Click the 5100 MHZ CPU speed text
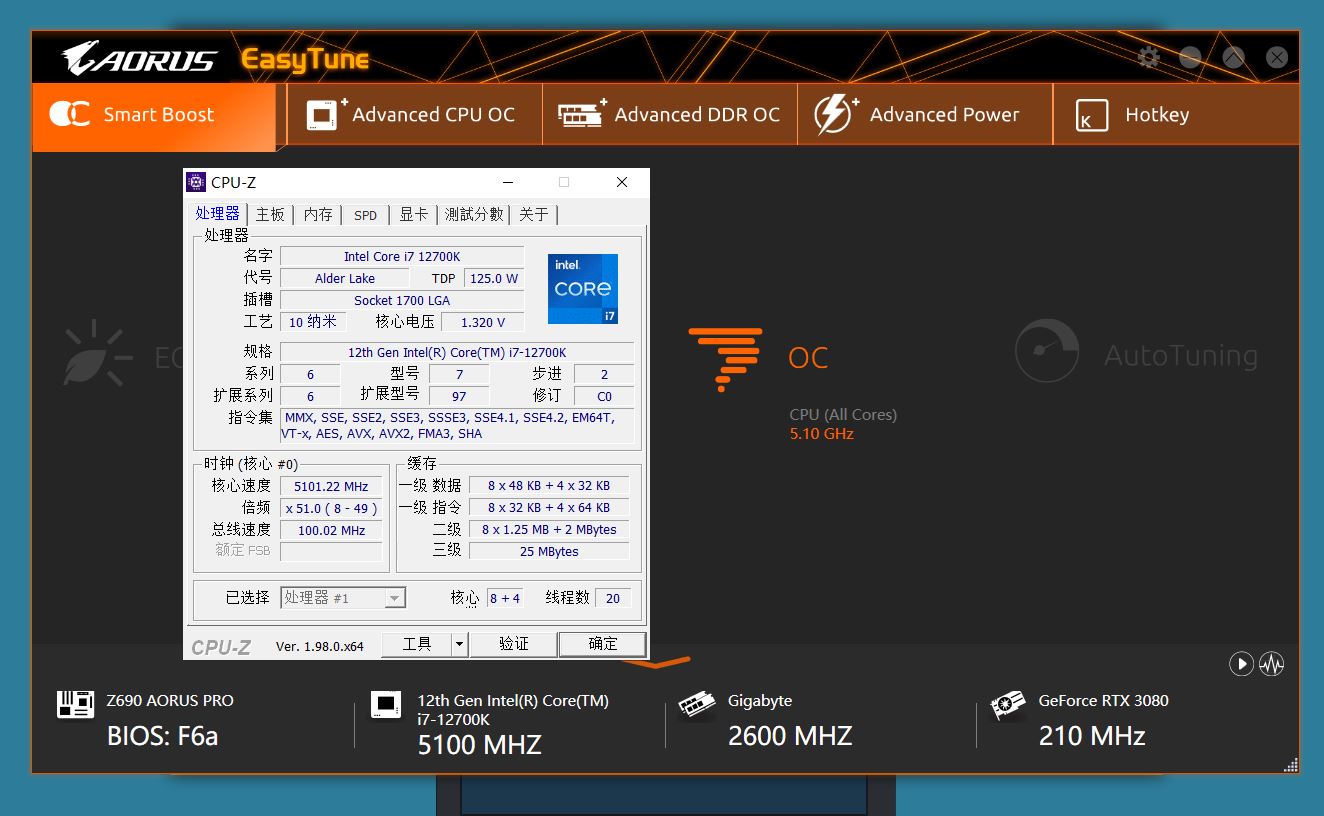 coord(479,745)
